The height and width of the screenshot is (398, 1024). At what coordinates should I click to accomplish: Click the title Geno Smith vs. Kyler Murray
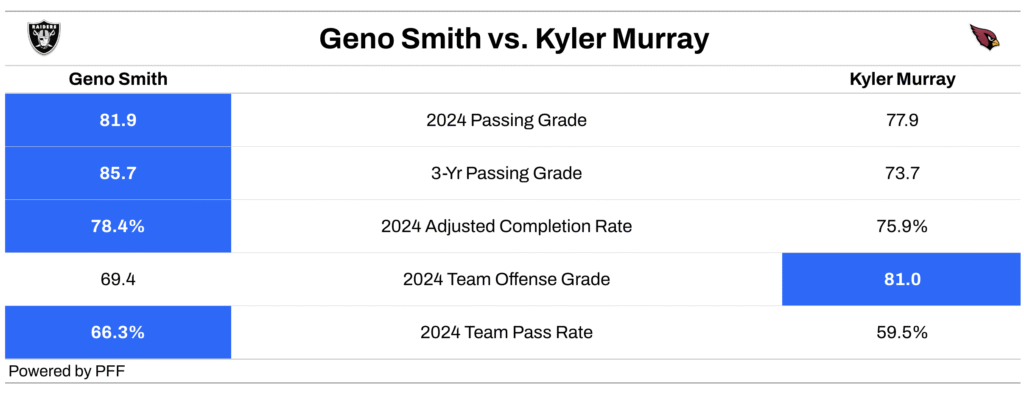(x=514, y=40)
